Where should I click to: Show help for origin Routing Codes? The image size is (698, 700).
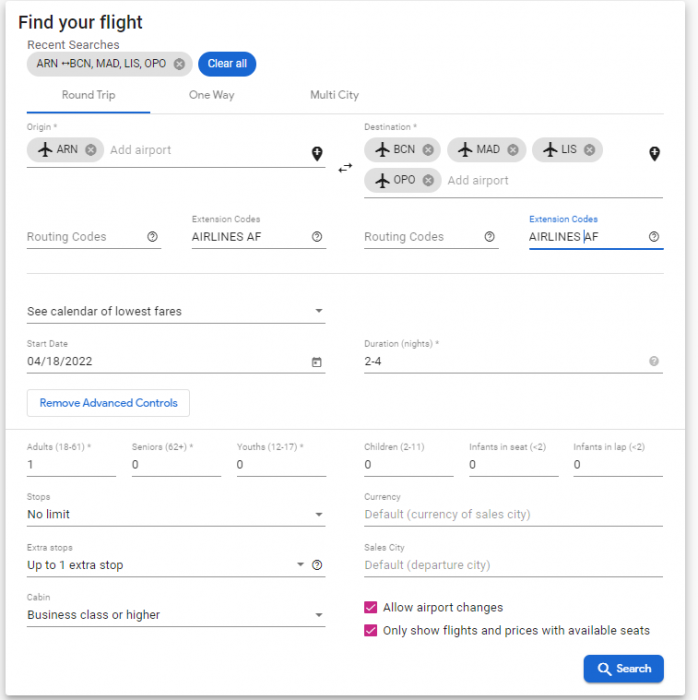click(153, 237)
